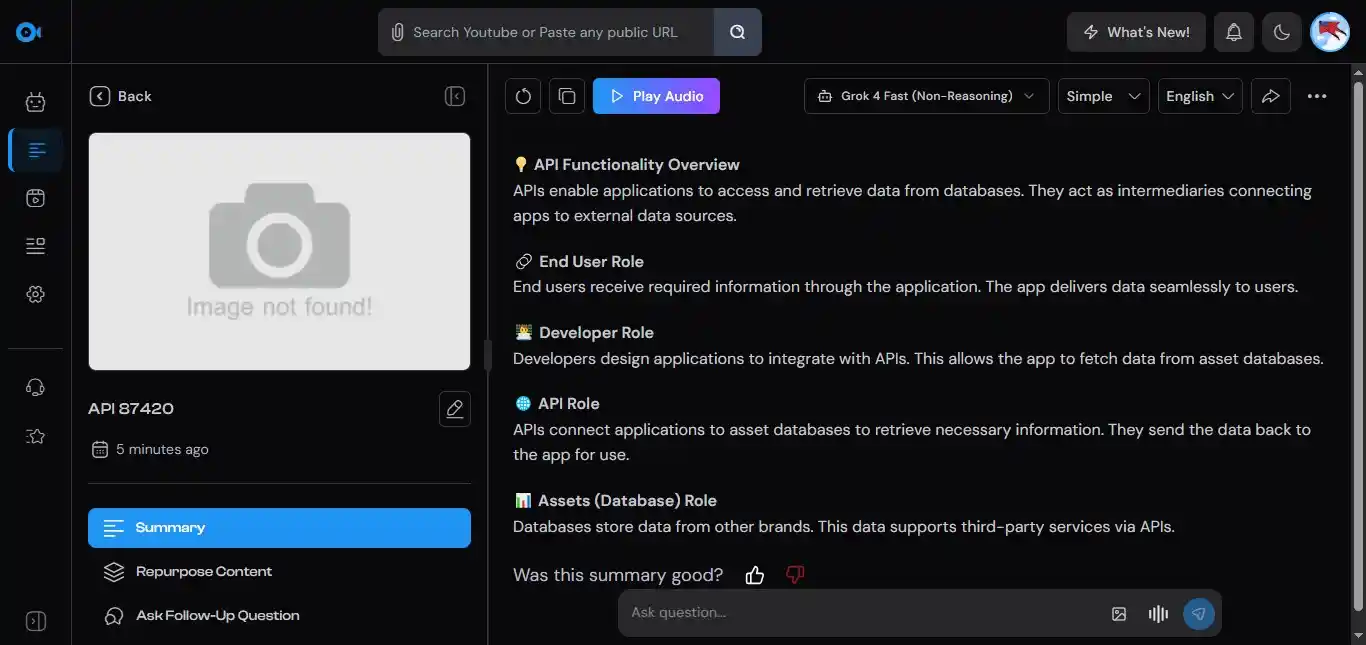Click the voice waveform icon in question box

pyautogui.click(x=1158, y=614)
